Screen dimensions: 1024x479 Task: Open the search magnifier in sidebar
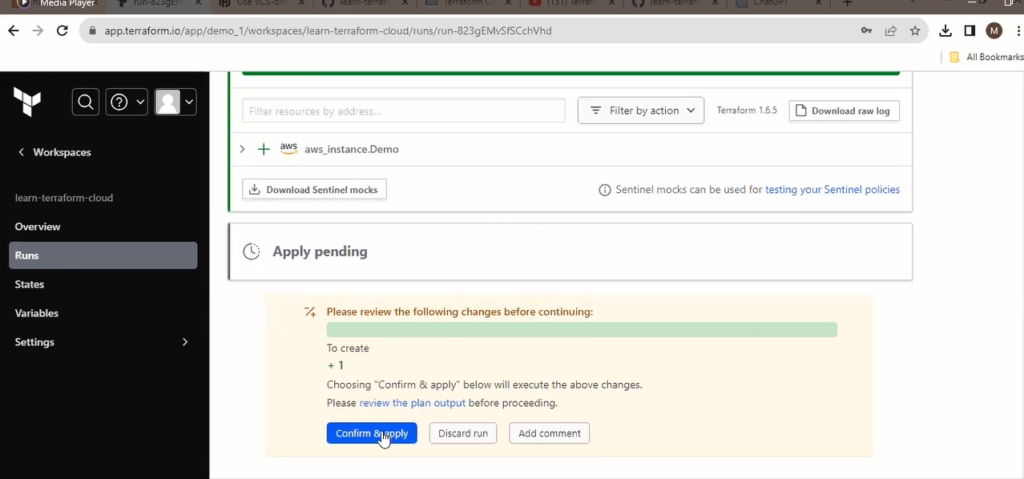point(86,102)
